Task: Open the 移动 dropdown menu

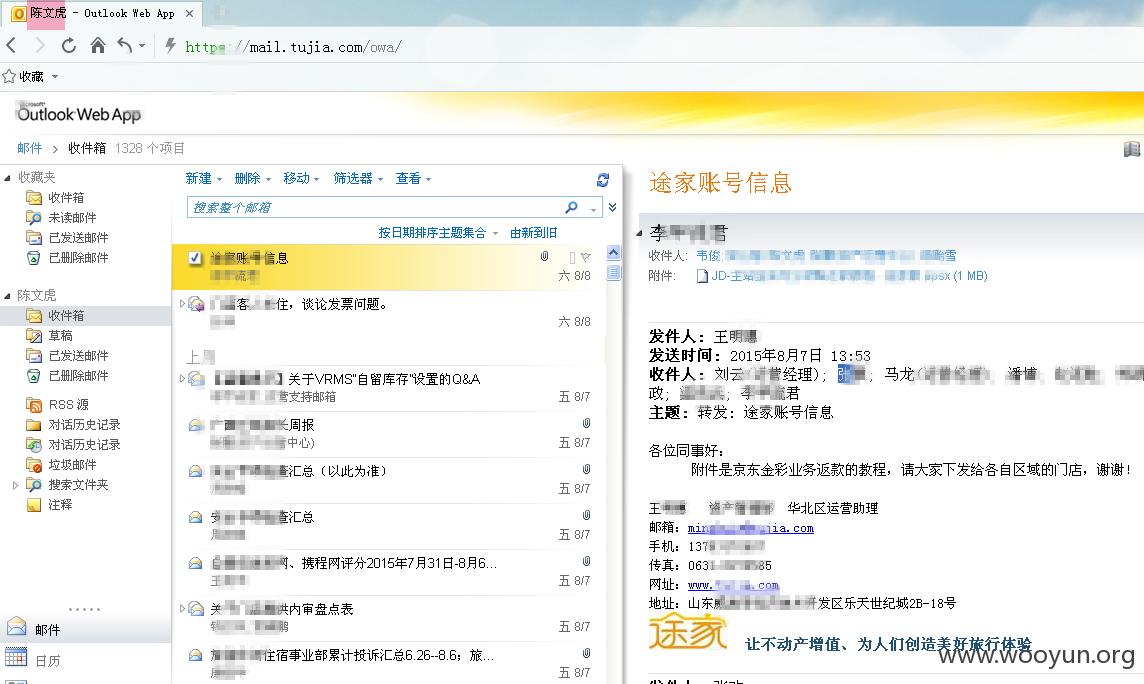Action: (x=301, y=179)
